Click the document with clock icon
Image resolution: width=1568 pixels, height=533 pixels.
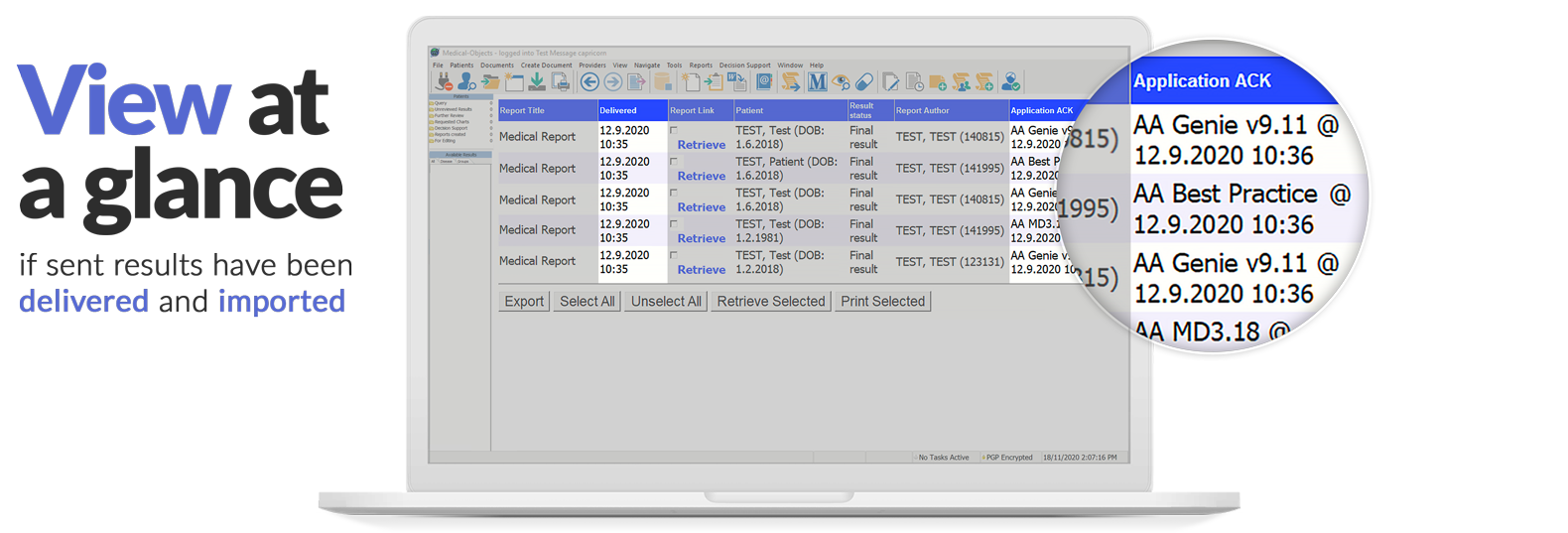point(915,81)
